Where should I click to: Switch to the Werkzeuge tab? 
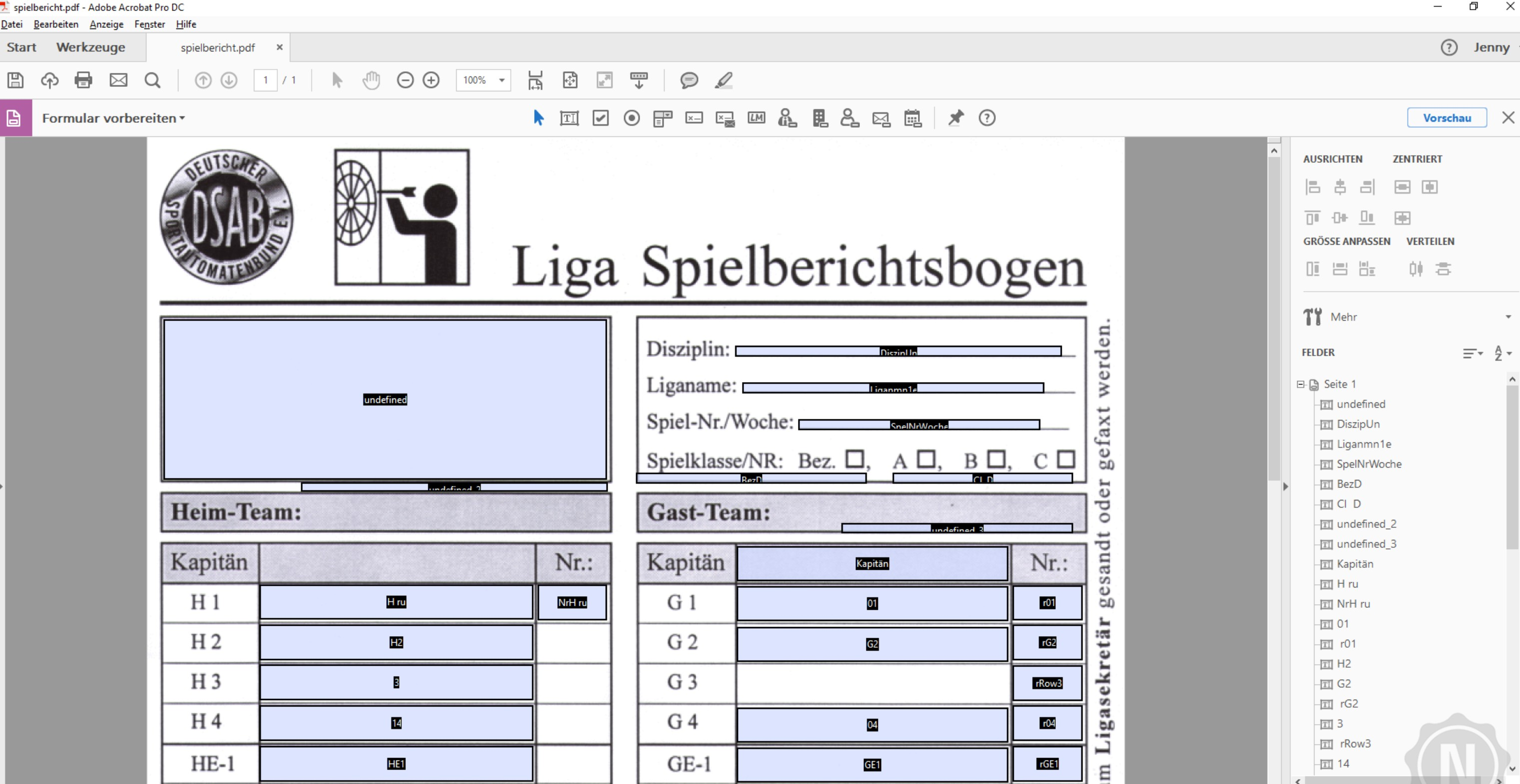coord(91,47)
